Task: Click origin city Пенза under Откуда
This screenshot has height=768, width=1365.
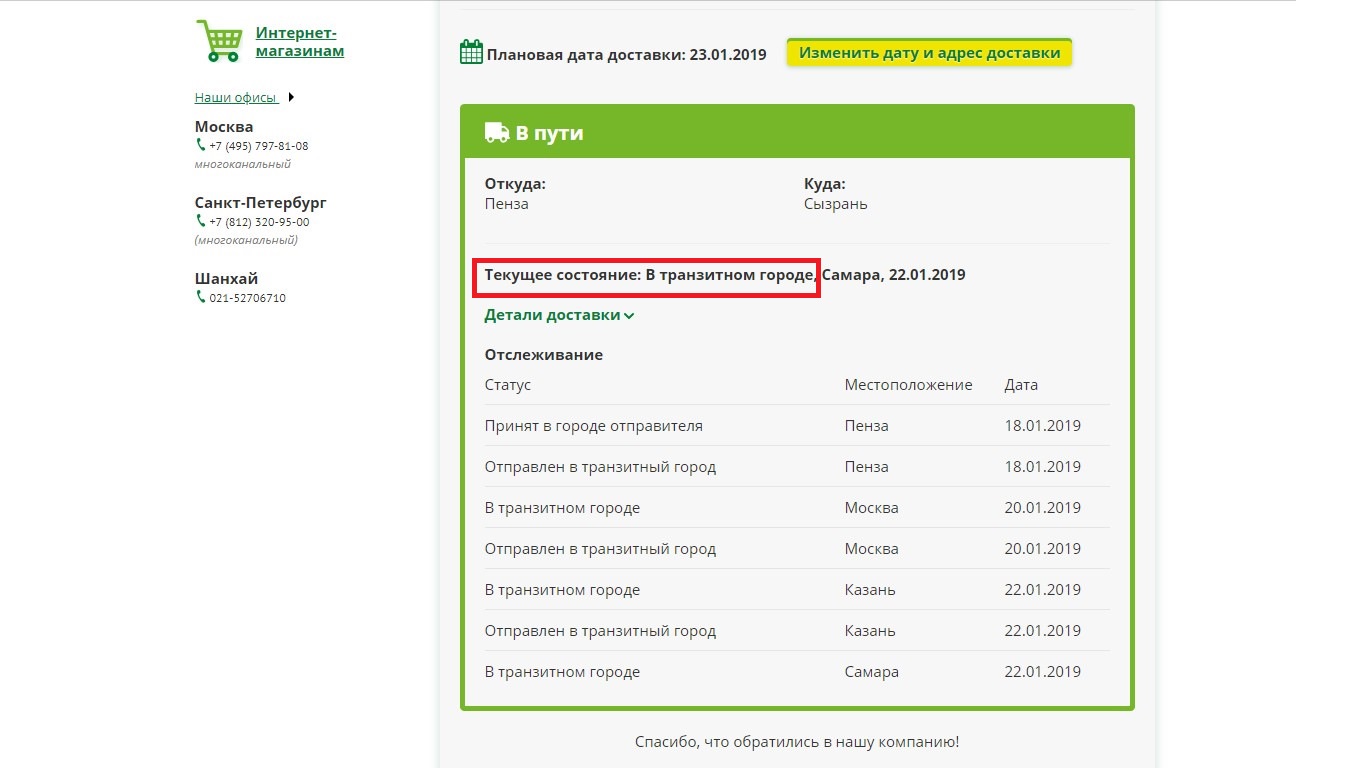Action: pyautogui.click(x=507, y=204)
